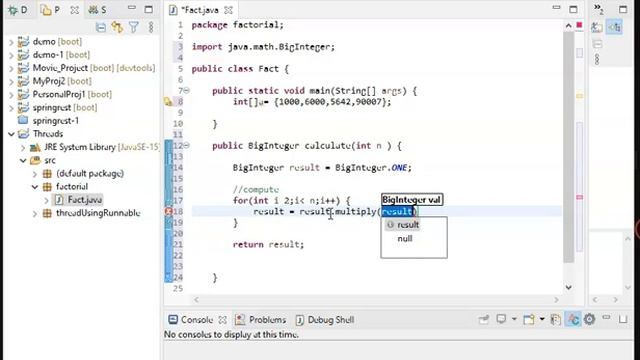Image resolution: width=640 pixels, height=360 pixels.
Task: Expand the MyProj2 [boot] project
Action: pos(11,81)
